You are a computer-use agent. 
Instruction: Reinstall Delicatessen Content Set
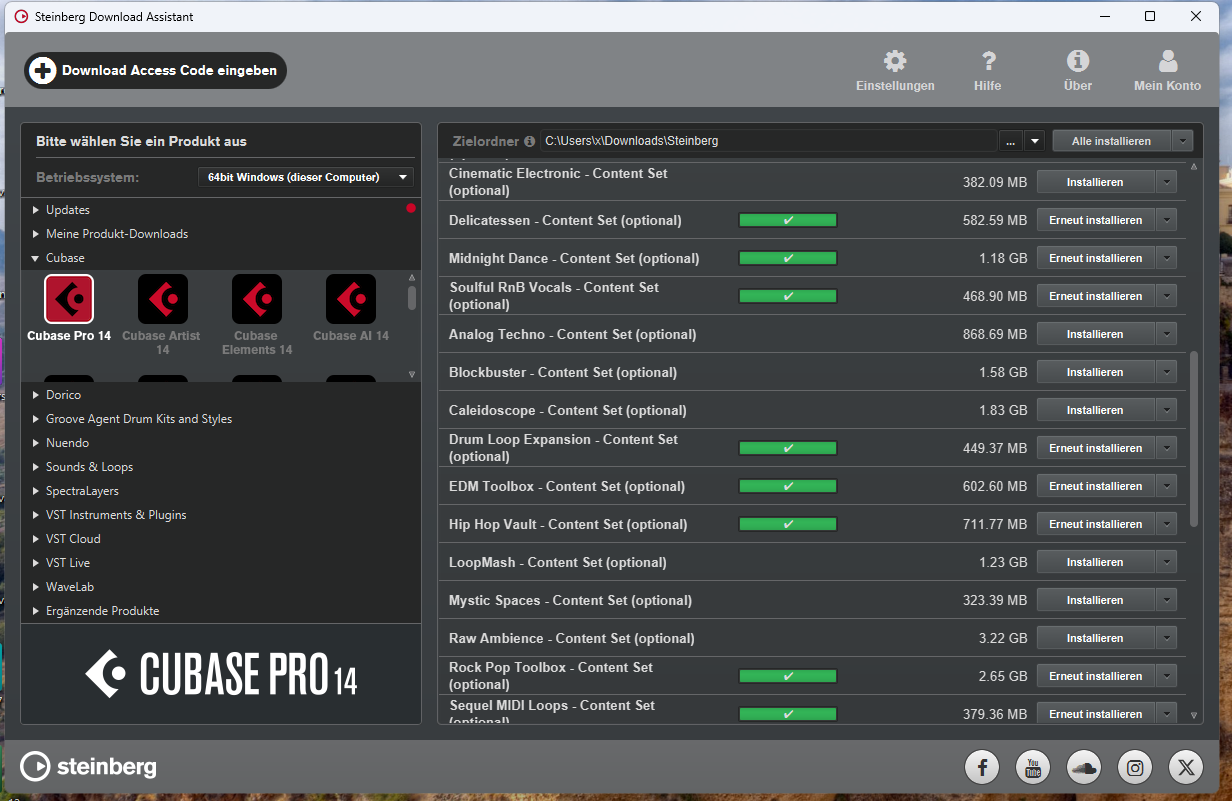[x=1095, y=220]
